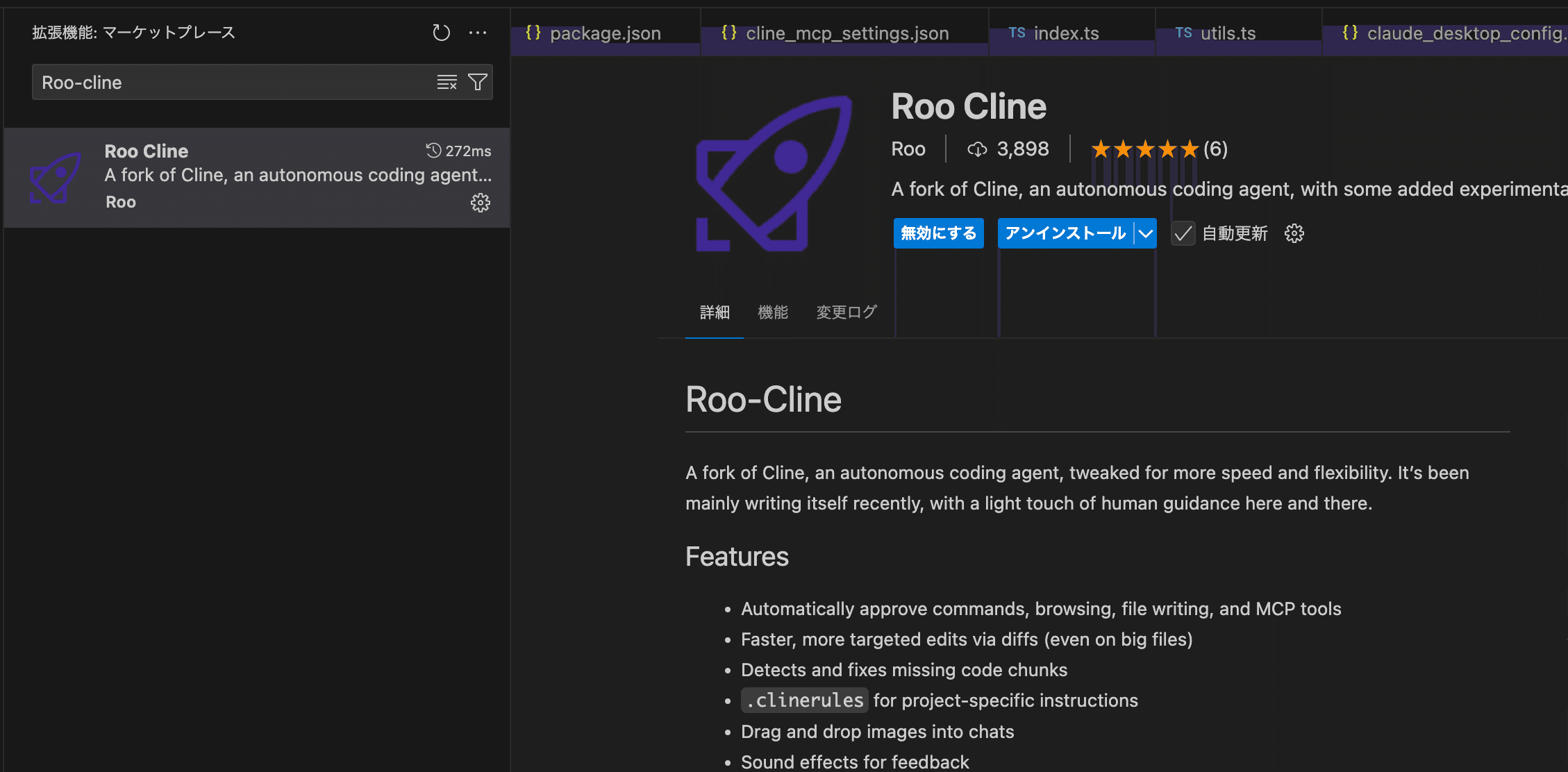Click the Roo publisher link in header
1568x772 pixels.
pyautogui.click(x=908, y=149)
